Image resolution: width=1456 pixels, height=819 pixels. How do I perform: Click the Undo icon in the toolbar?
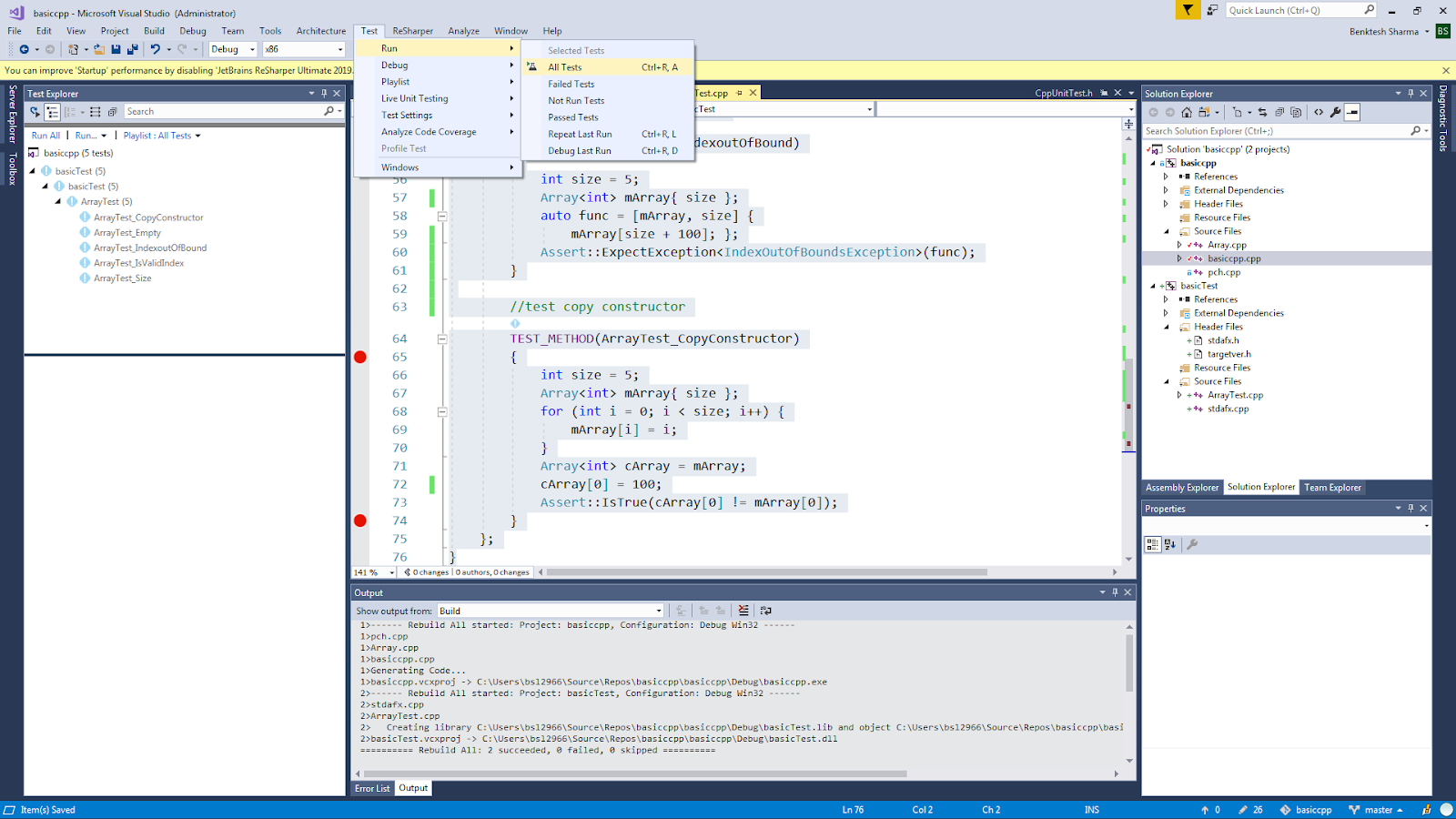(157, 50)
